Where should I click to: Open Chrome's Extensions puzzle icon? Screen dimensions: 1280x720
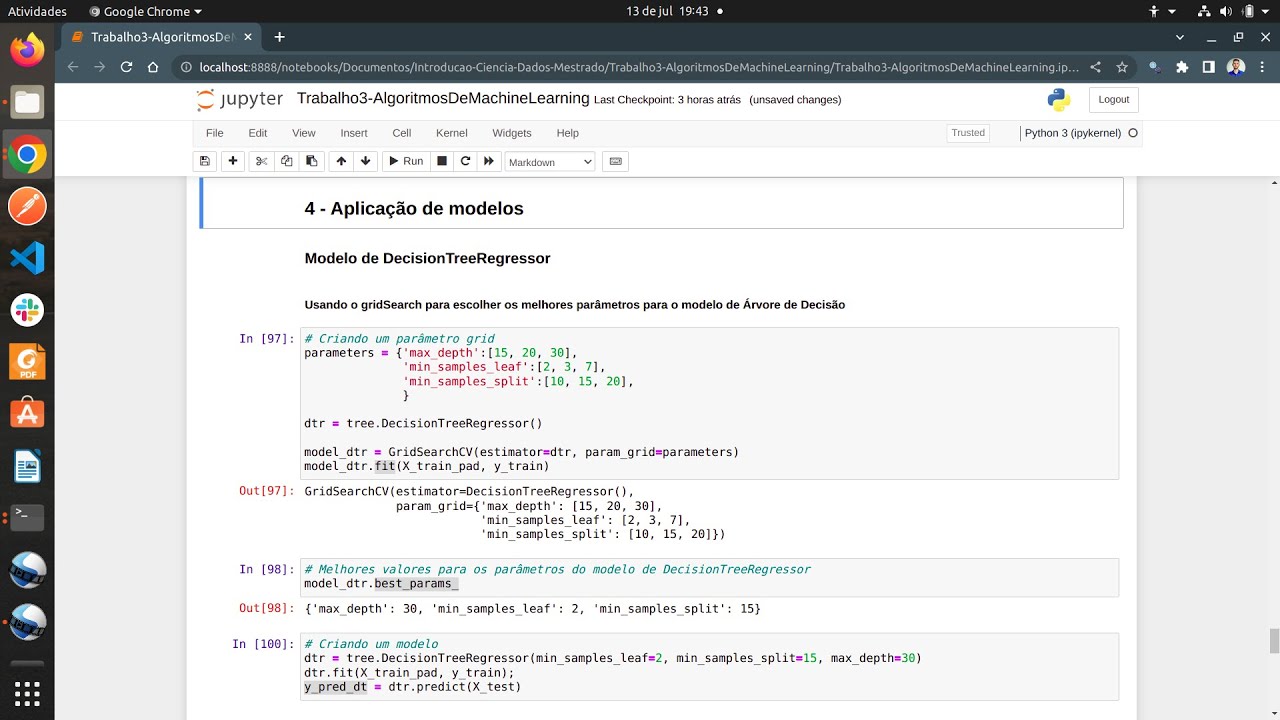[x=1182, y=67]
